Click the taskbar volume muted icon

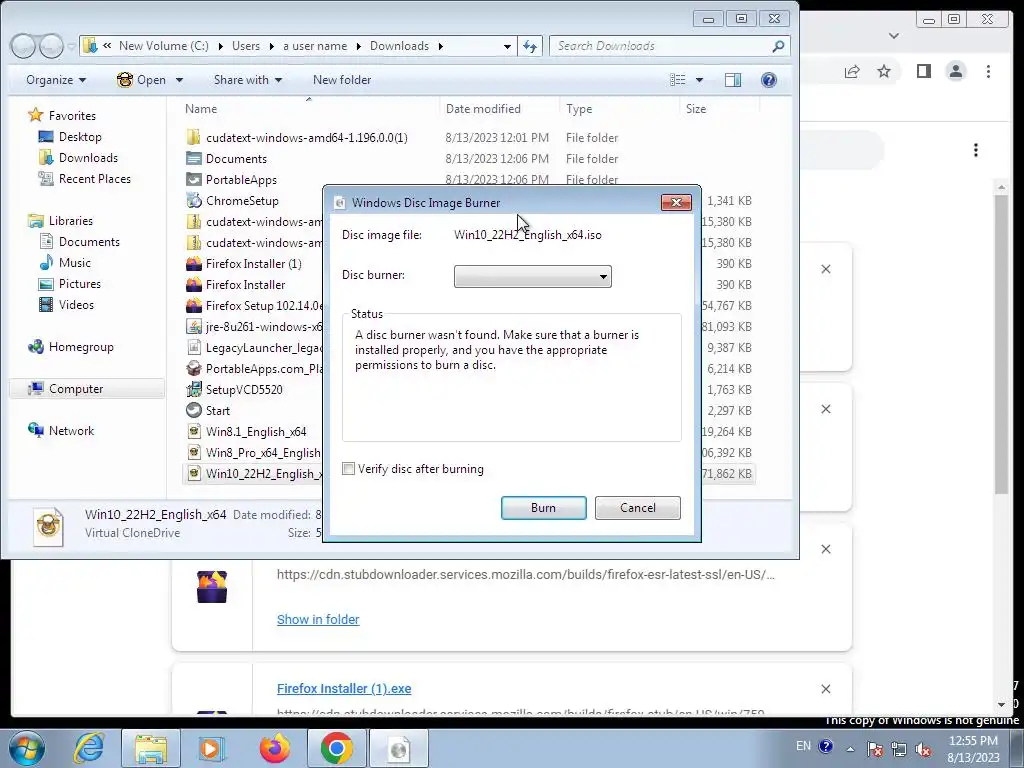923,750
